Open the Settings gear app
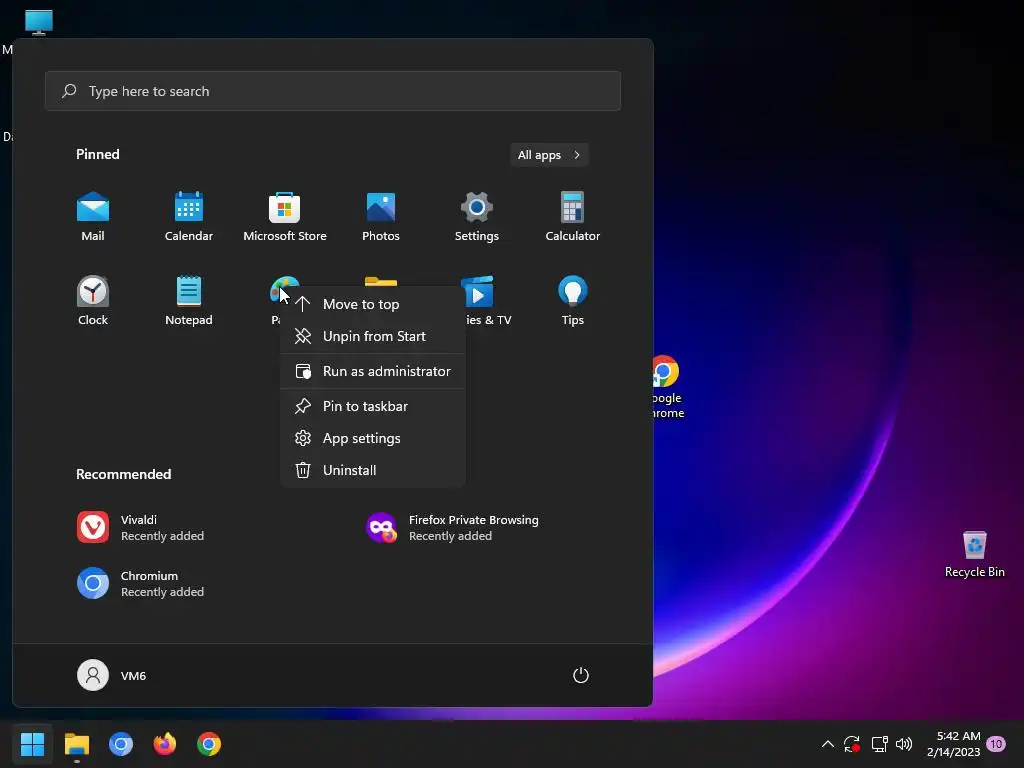1024x768 pixels. tap(477, 217)
